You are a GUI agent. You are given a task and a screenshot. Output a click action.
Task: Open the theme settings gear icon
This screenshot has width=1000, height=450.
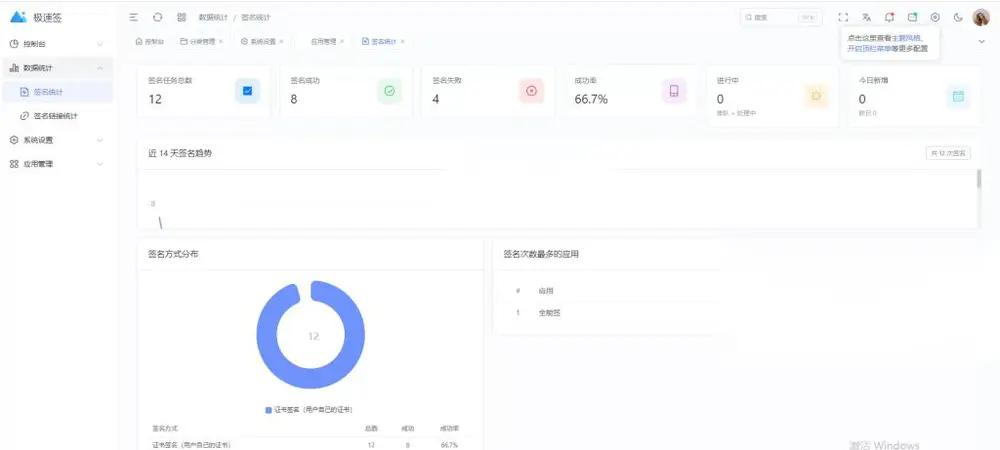[x=935, y=17]
